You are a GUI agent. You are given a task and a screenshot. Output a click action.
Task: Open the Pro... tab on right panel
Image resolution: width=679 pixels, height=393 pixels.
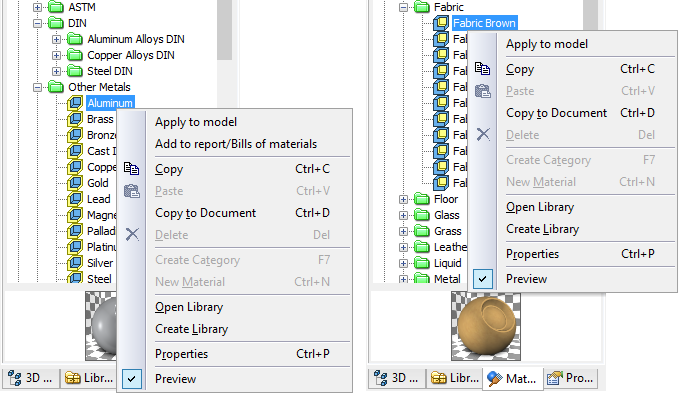[x=571, y=379]
